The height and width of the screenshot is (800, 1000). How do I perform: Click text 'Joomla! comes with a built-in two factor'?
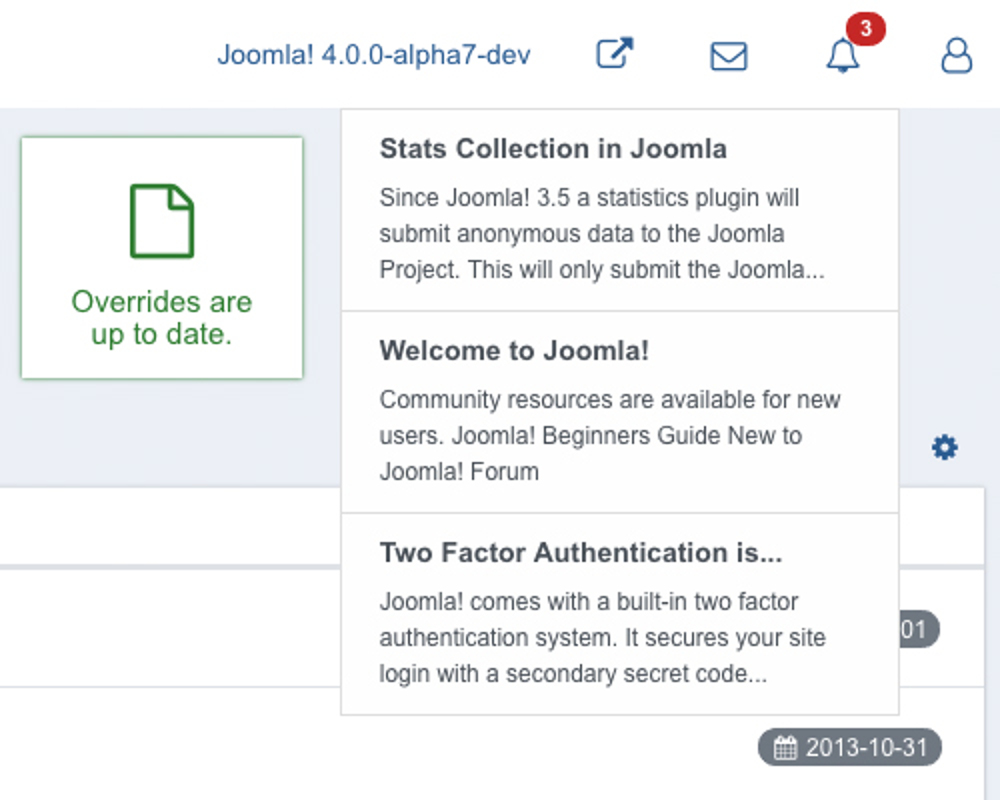[589, 602]
